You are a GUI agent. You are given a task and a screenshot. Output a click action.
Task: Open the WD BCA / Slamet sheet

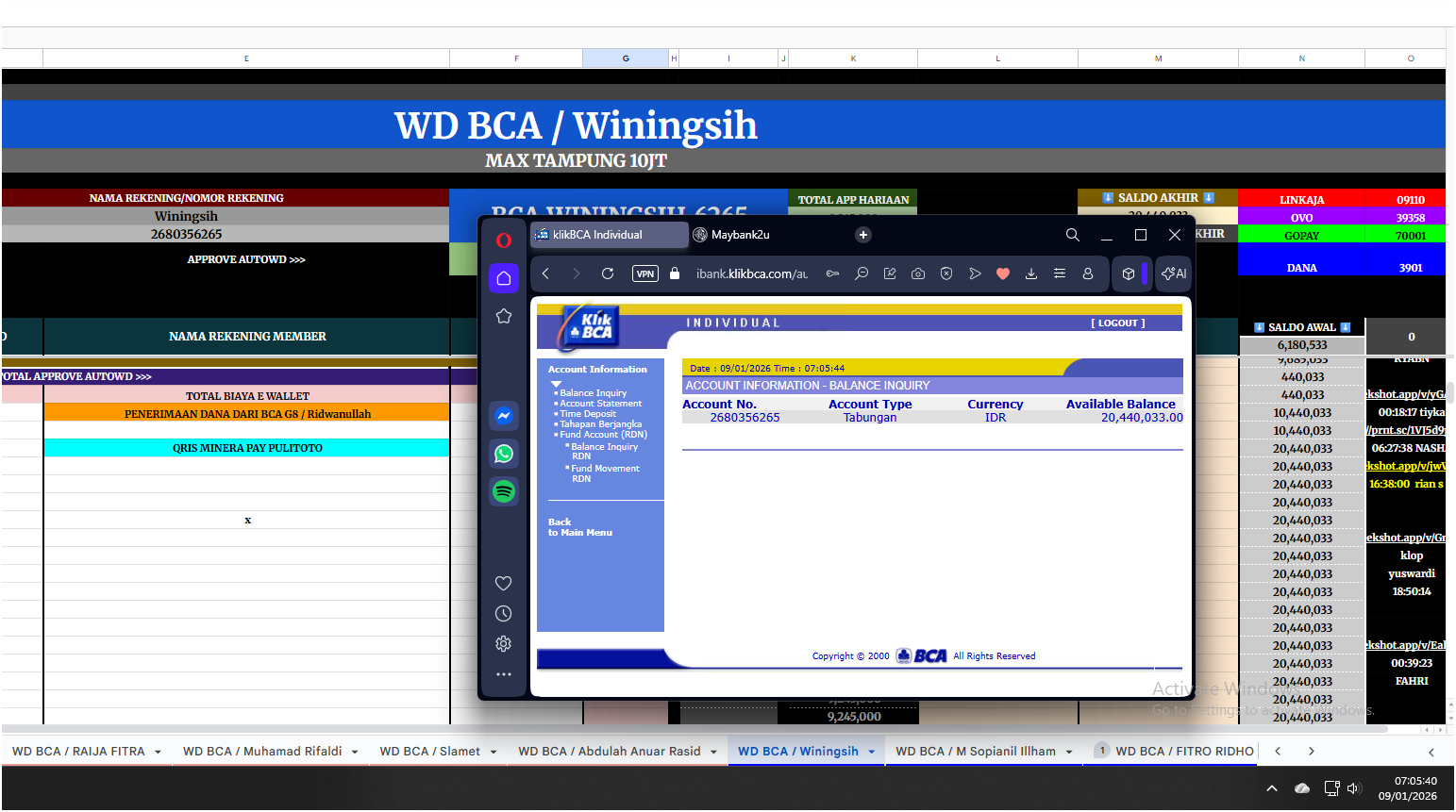(x=430, y=752)
